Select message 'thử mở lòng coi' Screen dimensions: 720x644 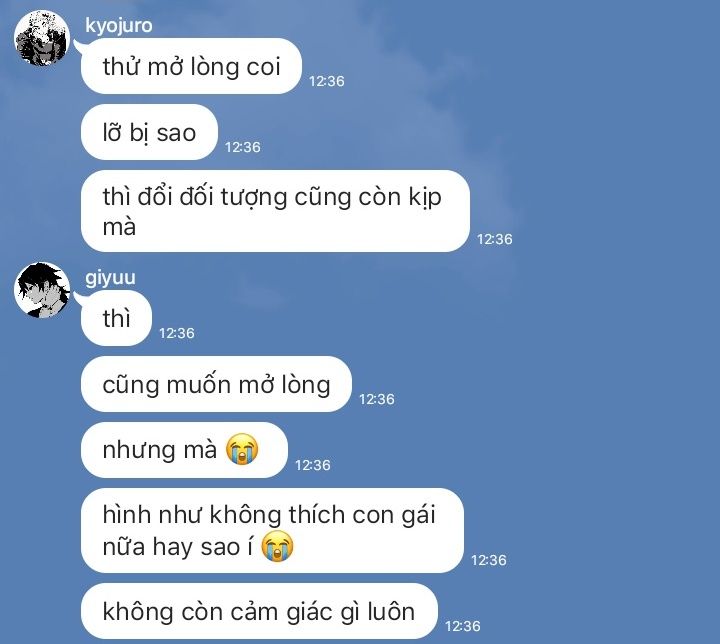[191, 66]
